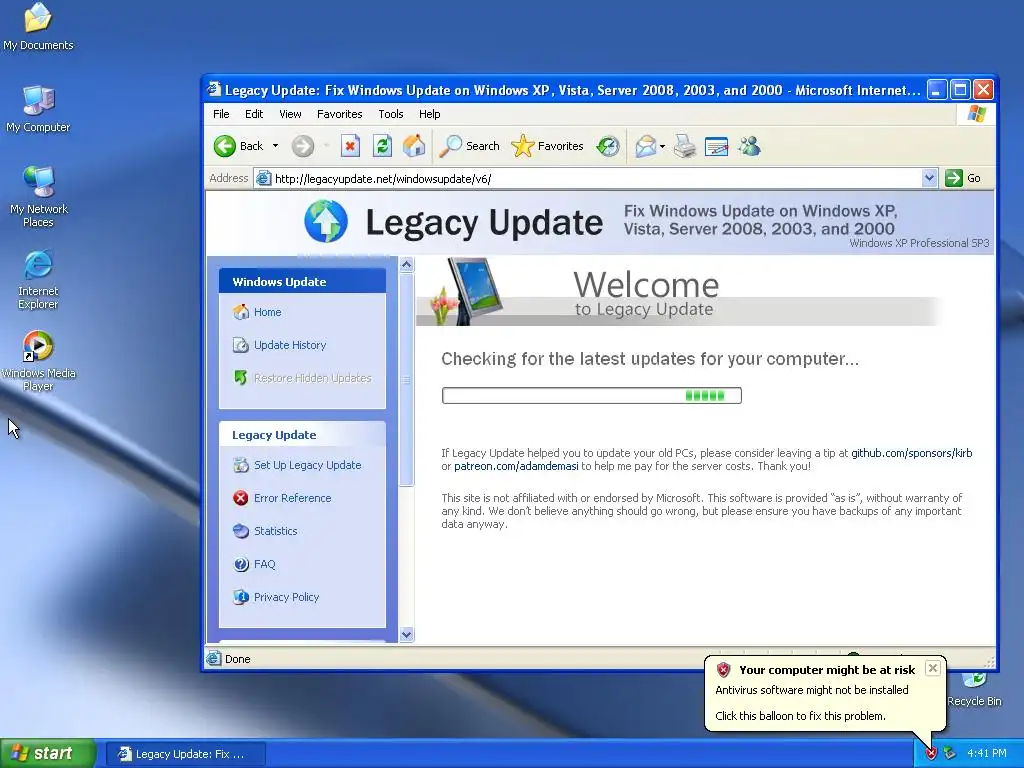Click the Mail envelope toolbar icon
The width and height of the screenshot is (1024, 768).
pyautogui.click(x=645, y=146)
